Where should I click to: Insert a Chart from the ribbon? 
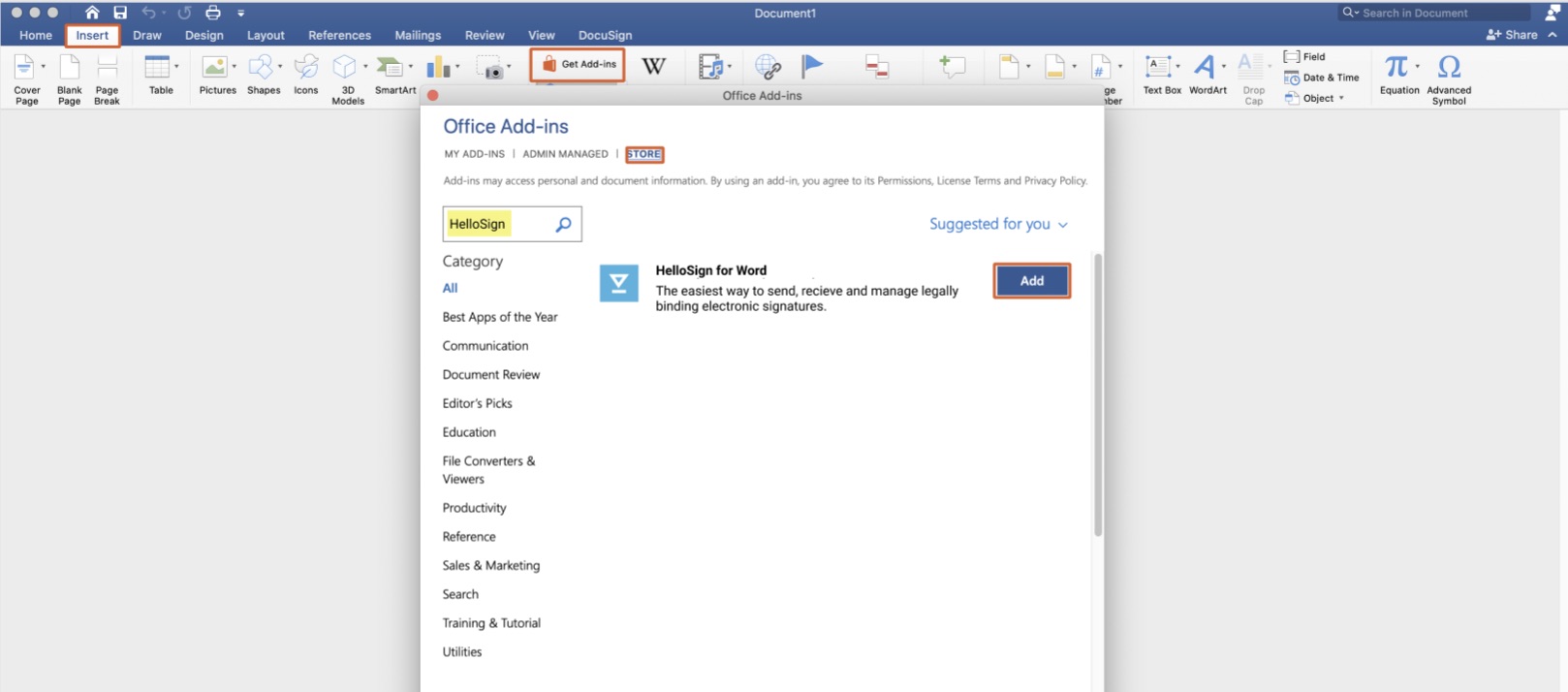pyautogui.click(x=439, y=67)
